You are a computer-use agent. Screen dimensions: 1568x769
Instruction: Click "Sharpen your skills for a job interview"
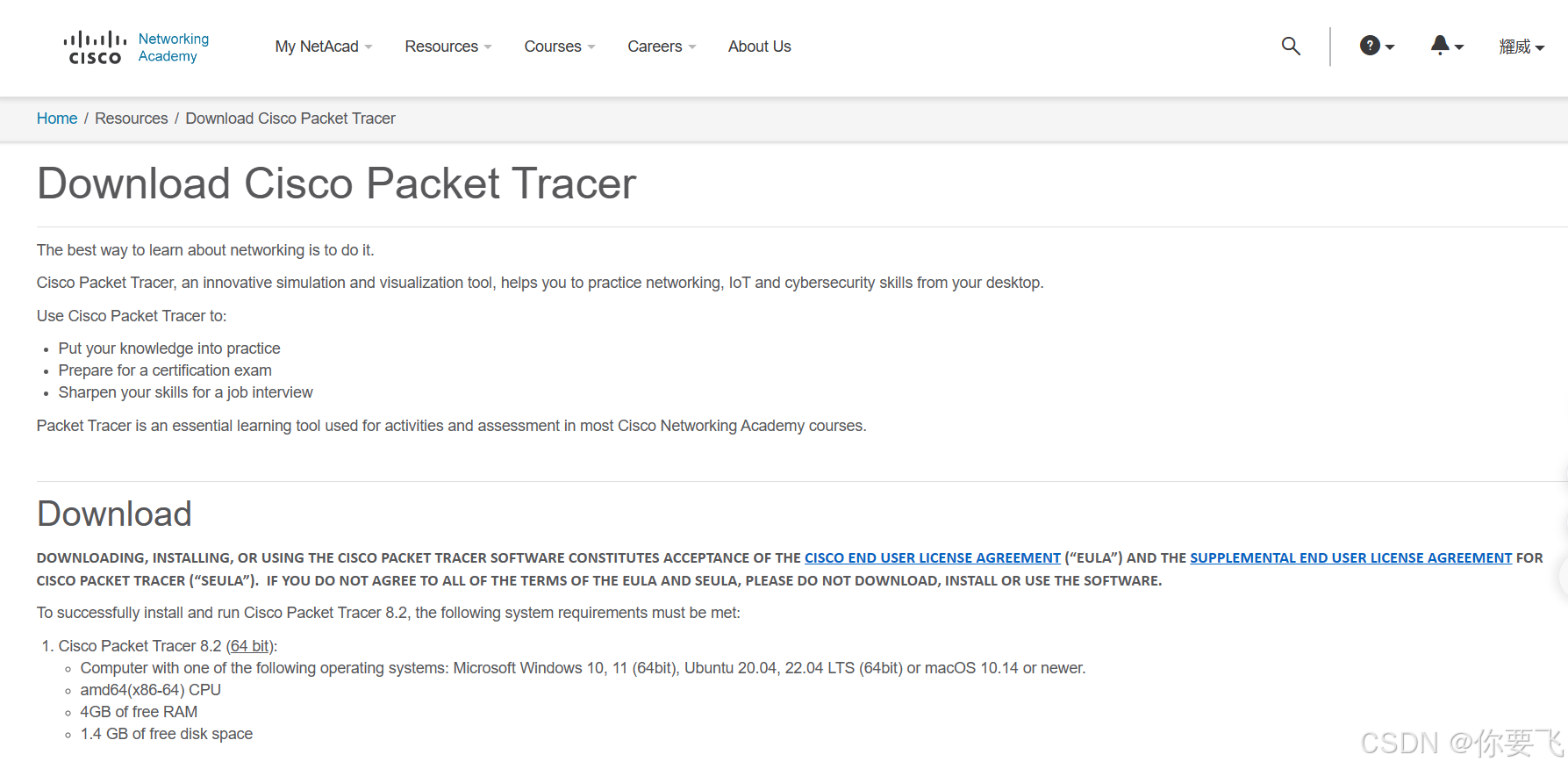pyautogui.click(x=185, y=392)
